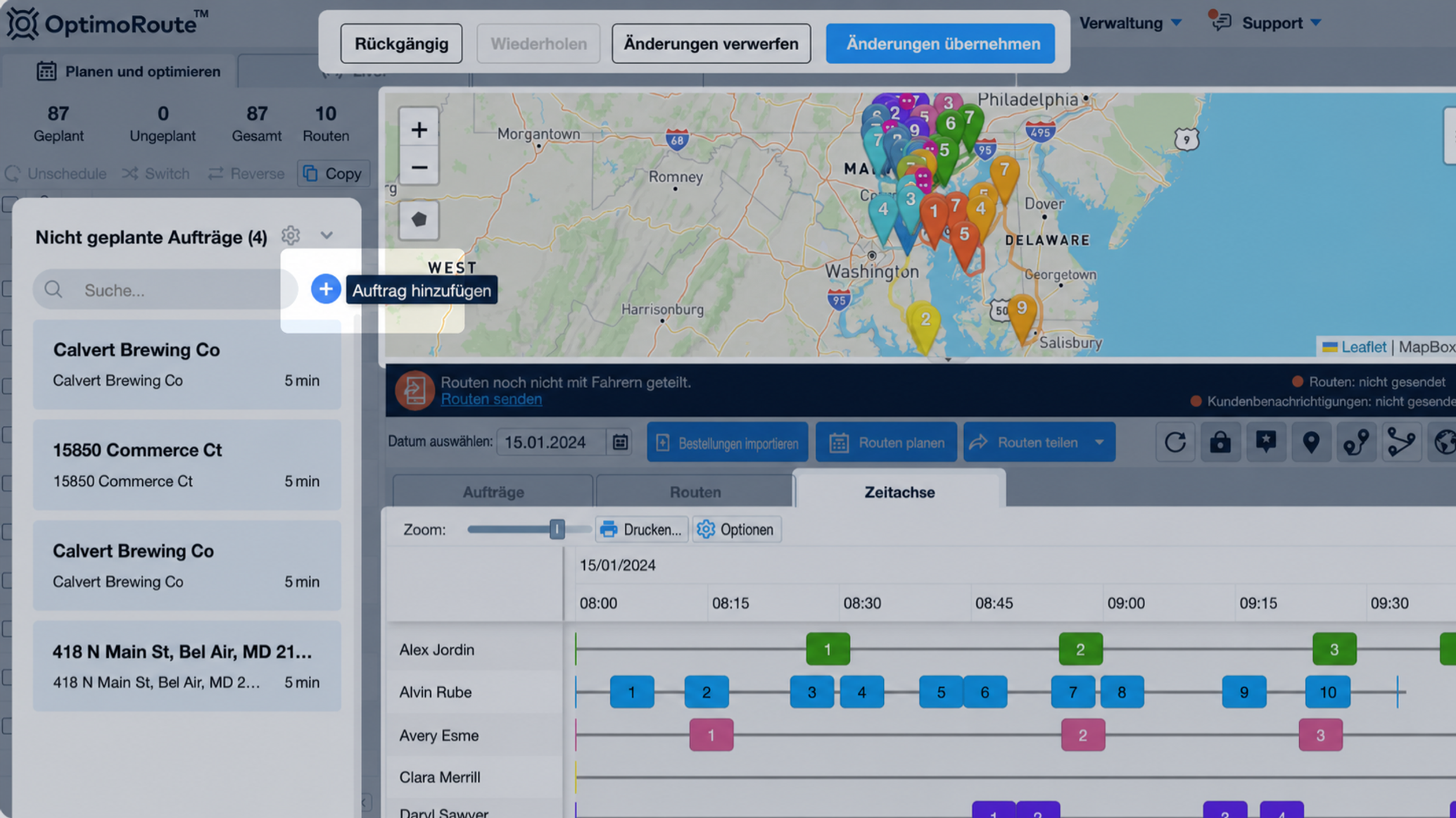This screenshot has height=818, width=1456.
Task: Select the 418 N Main St order card
Action: (x=186, y=666)
